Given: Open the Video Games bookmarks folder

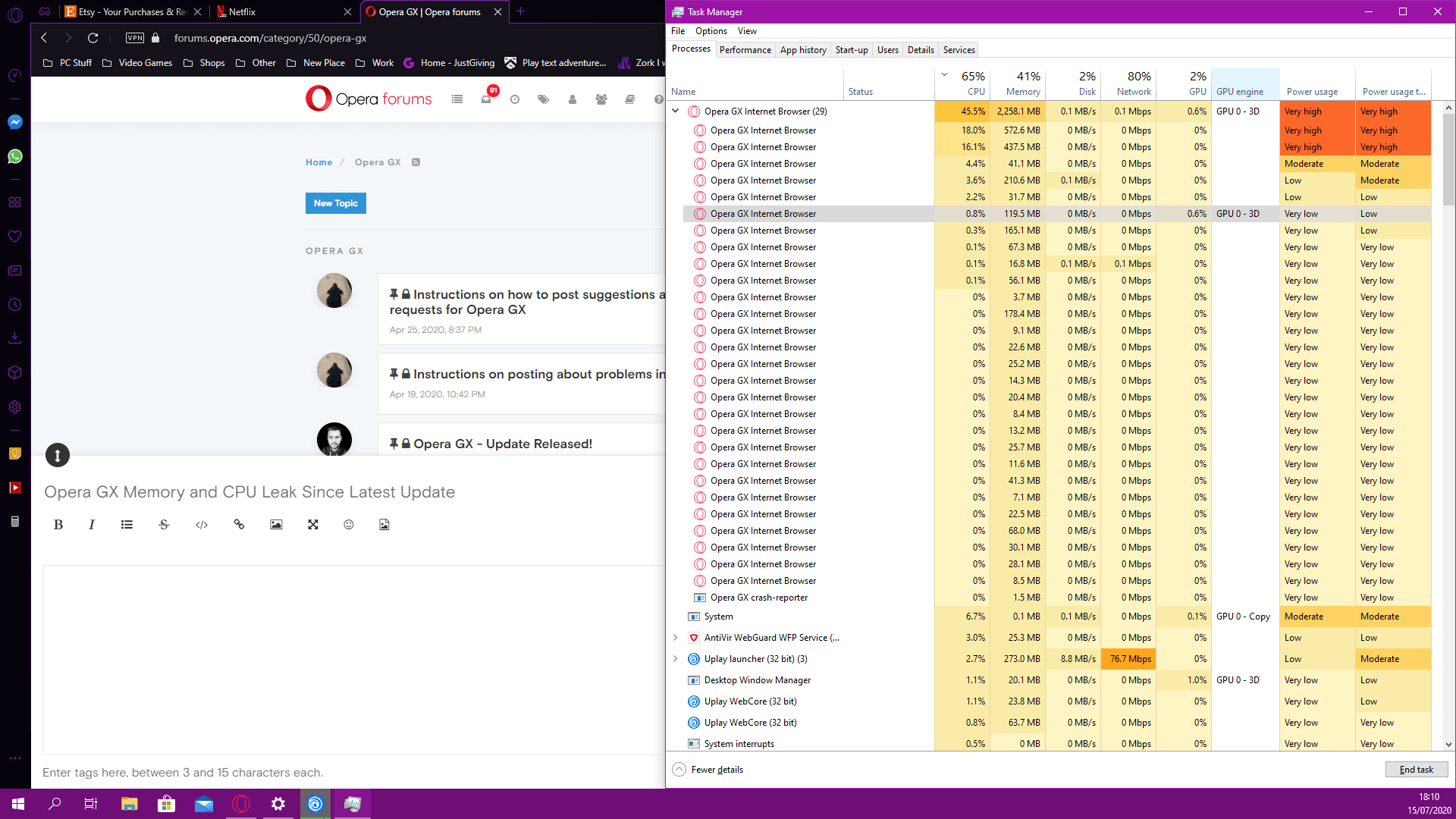Looking at the screenshot, I should coord(137,63).
